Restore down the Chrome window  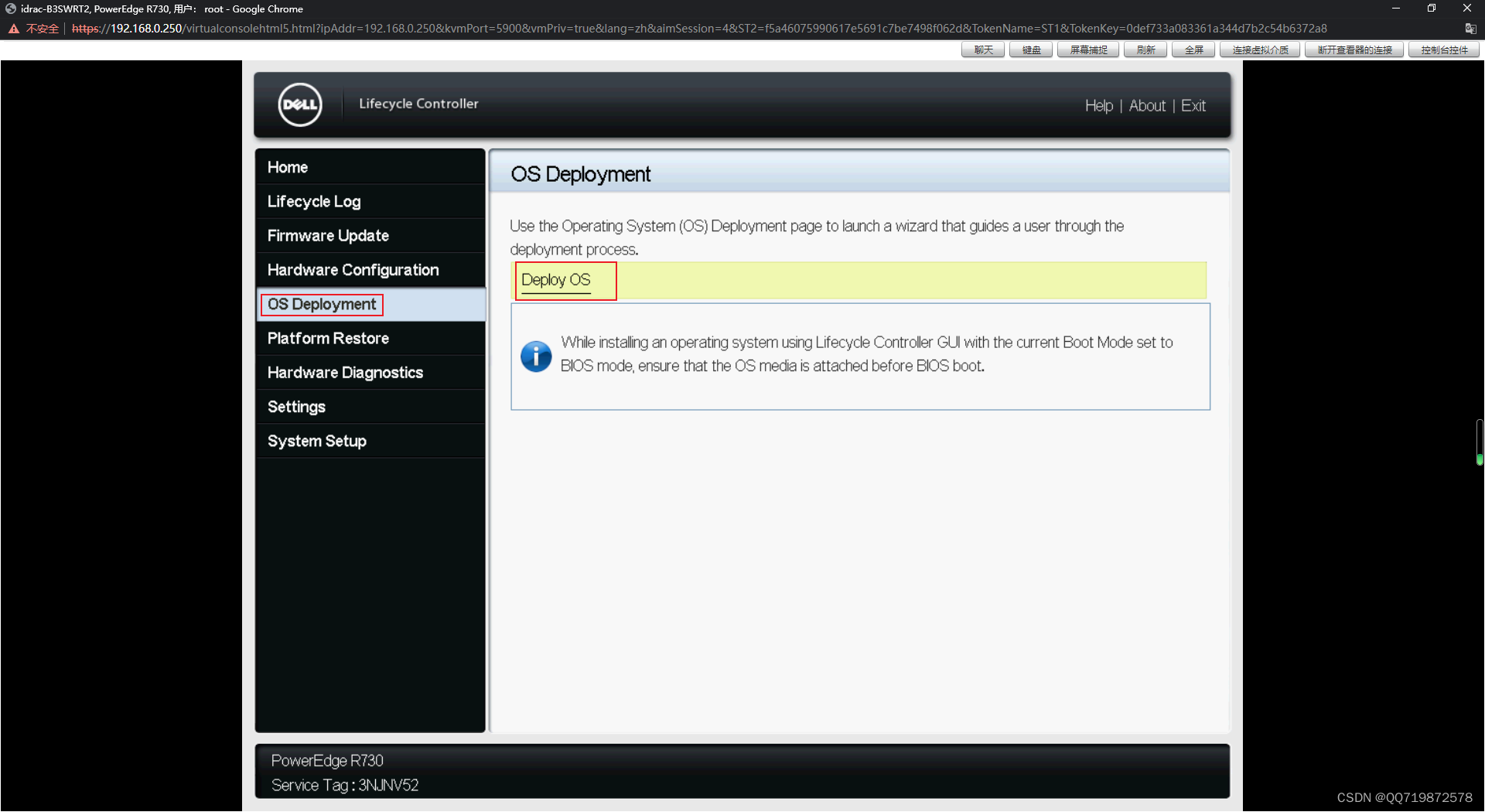coord(1431,9)
